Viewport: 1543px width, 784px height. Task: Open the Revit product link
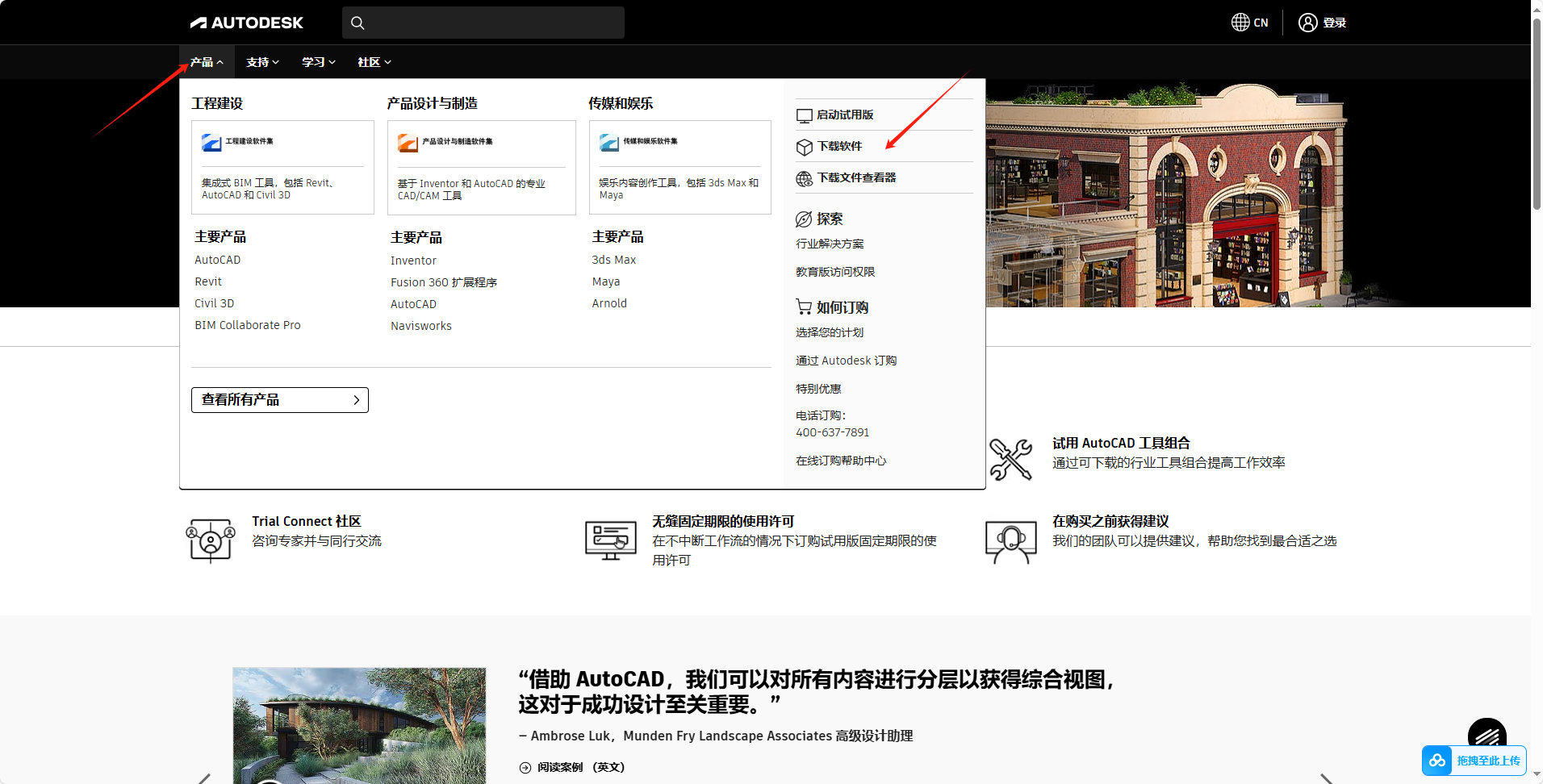(x=208, y=281)
